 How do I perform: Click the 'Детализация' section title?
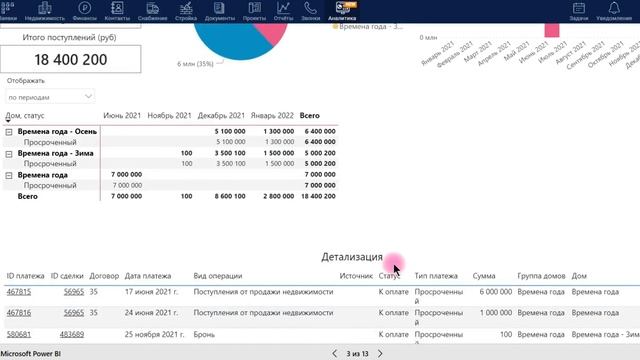pos(352,257)
